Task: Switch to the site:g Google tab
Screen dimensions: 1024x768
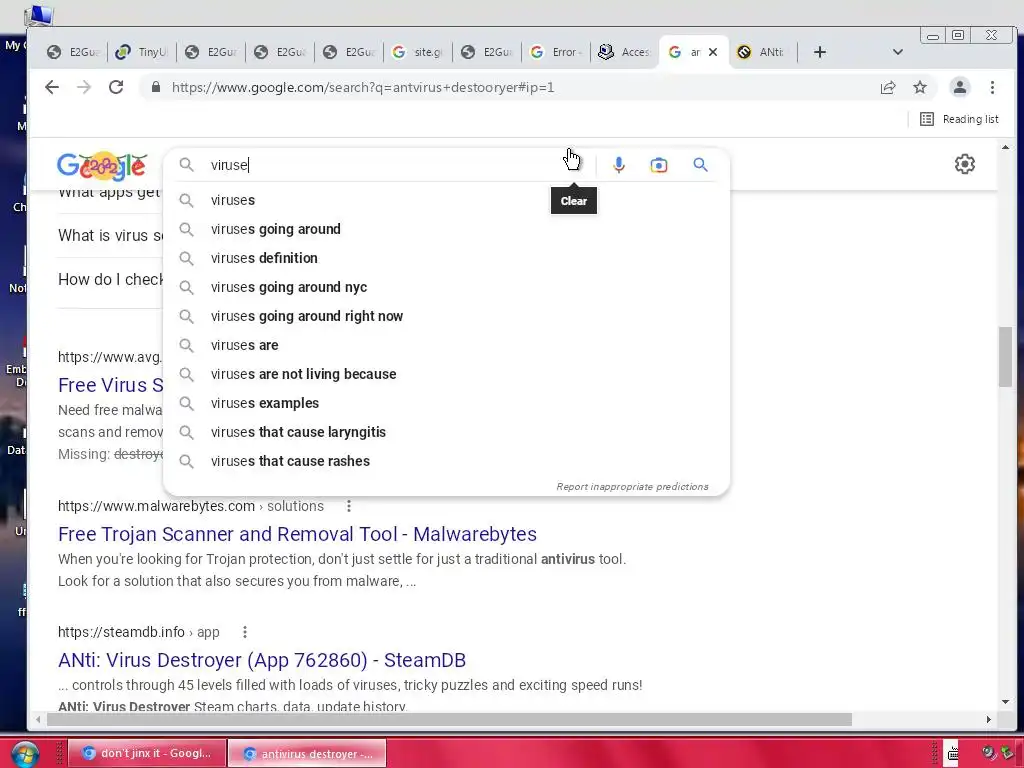Action: 418,52
